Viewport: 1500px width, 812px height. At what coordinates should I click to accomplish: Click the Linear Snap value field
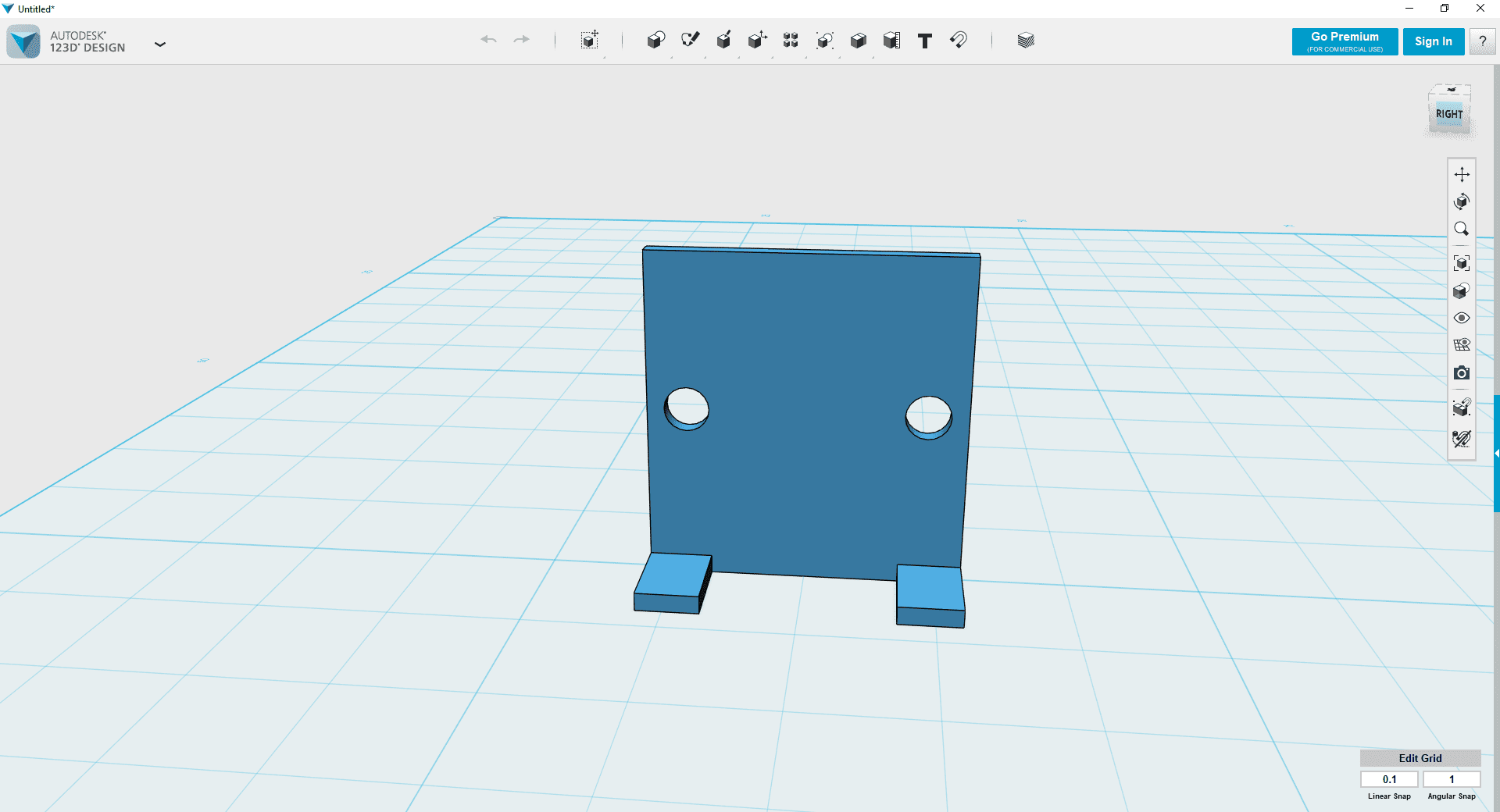(1389, 779)
